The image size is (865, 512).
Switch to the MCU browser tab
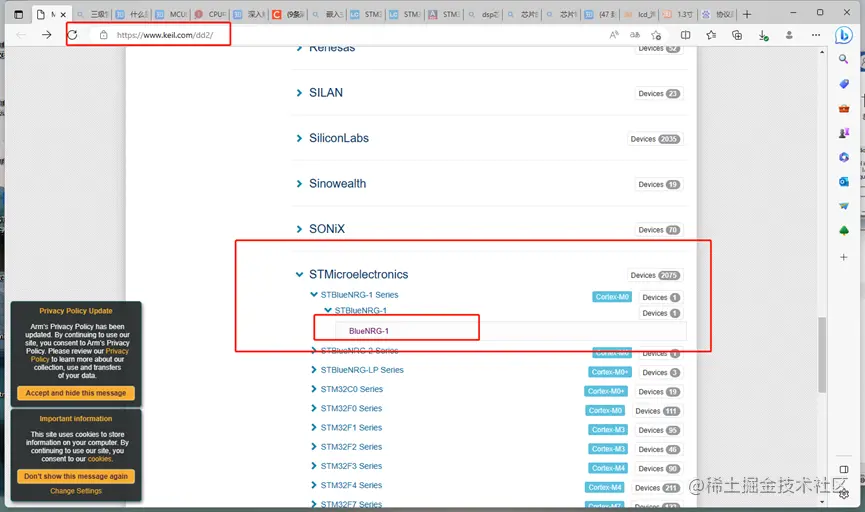172,14
